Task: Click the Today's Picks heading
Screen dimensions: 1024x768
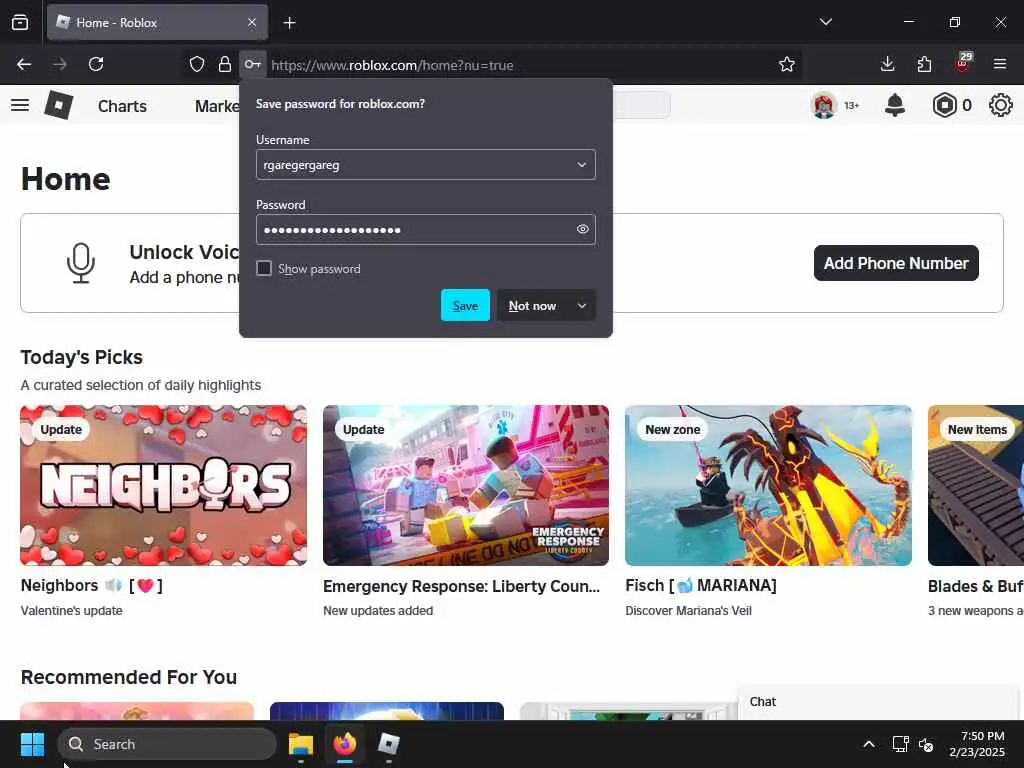Action: click(82, 357)
